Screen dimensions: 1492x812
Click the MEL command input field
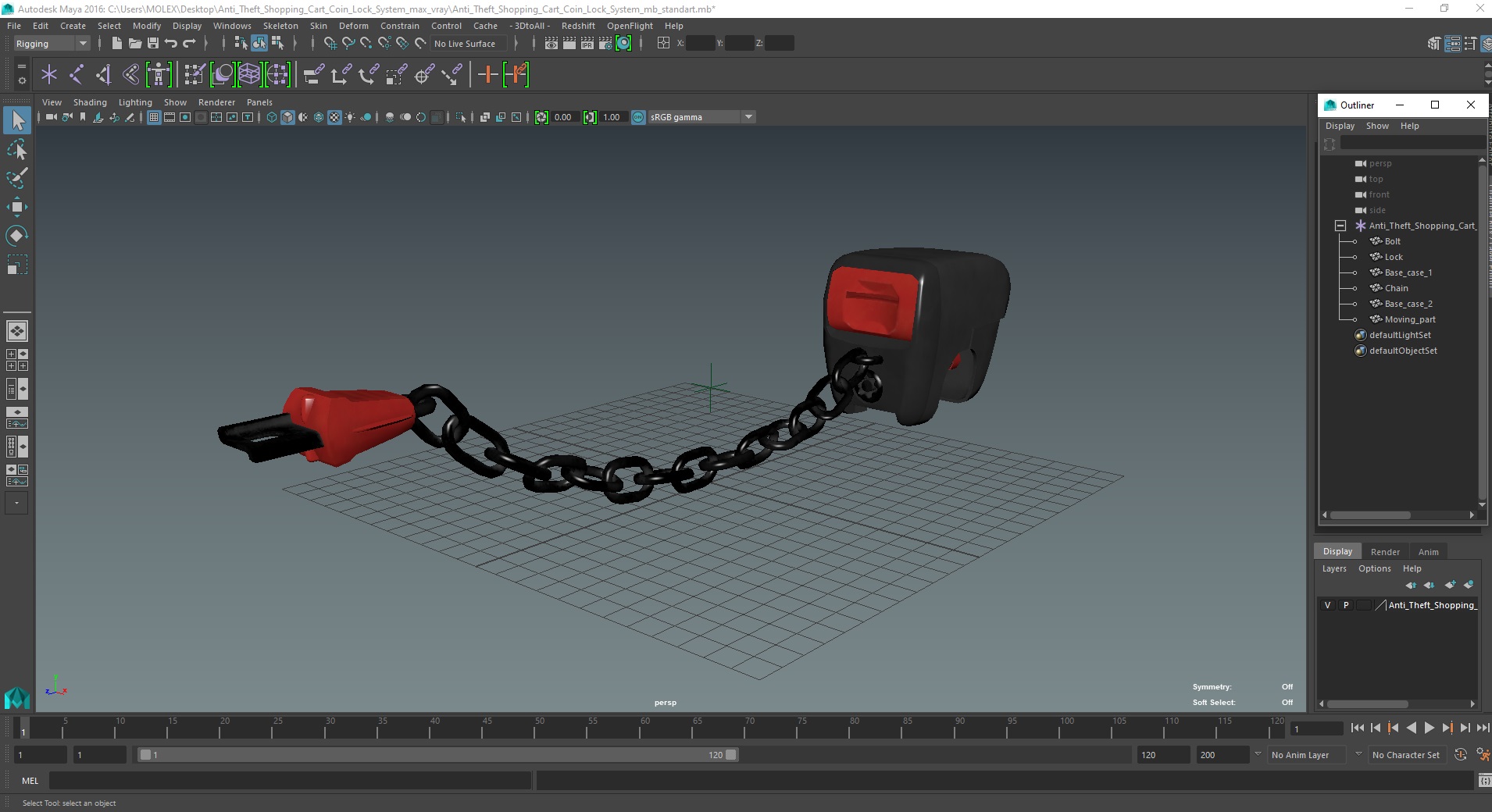(x=290, y=781)
